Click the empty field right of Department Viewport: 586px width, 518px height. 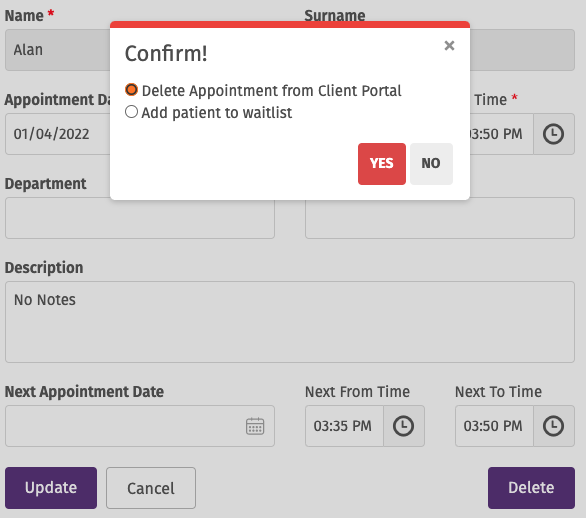(440, 219)
